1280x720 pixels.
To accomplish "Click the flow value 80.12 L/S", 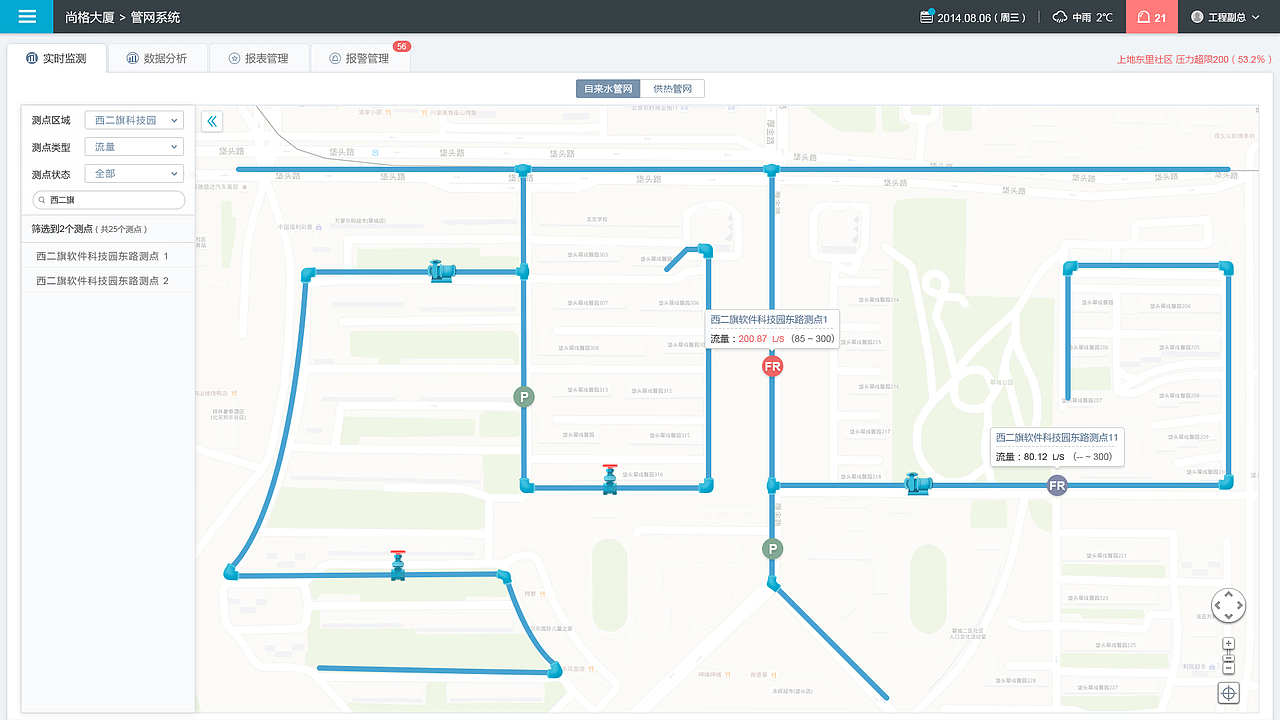I will (1046, 457).
